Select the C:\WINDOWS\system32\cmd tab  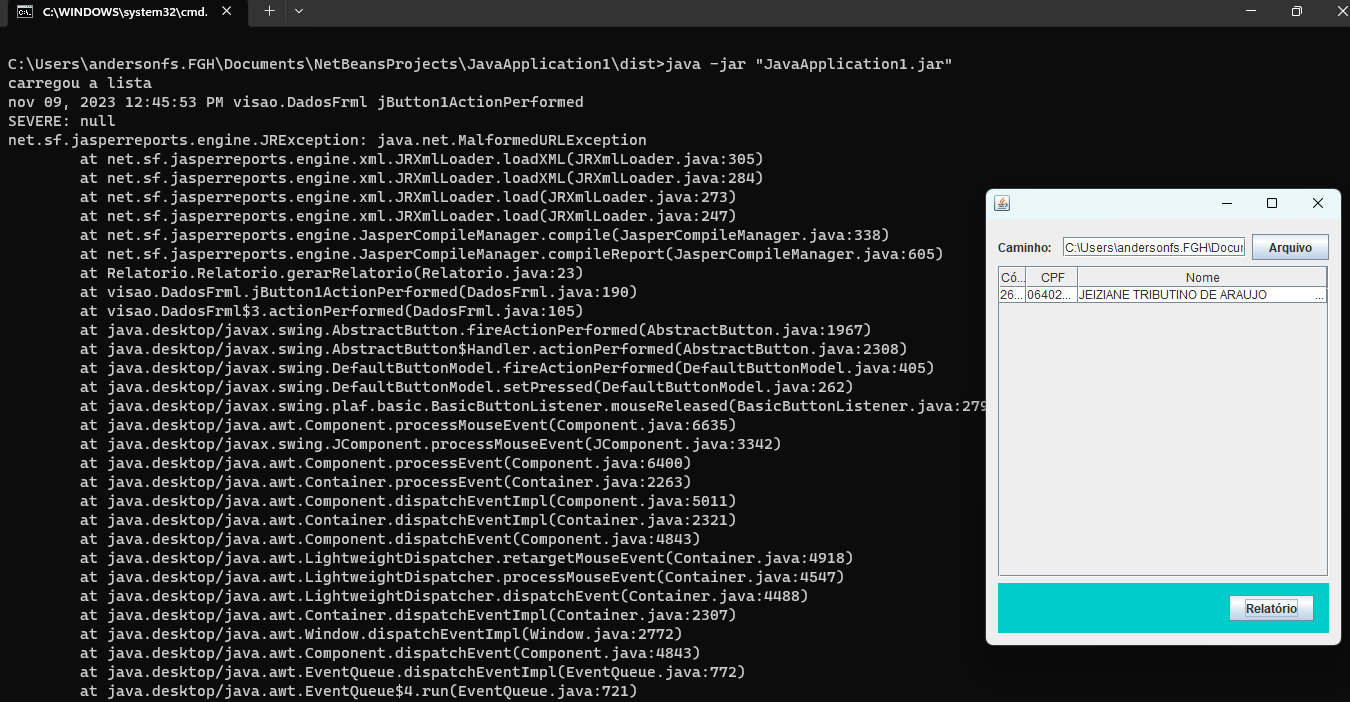[127, 11]
